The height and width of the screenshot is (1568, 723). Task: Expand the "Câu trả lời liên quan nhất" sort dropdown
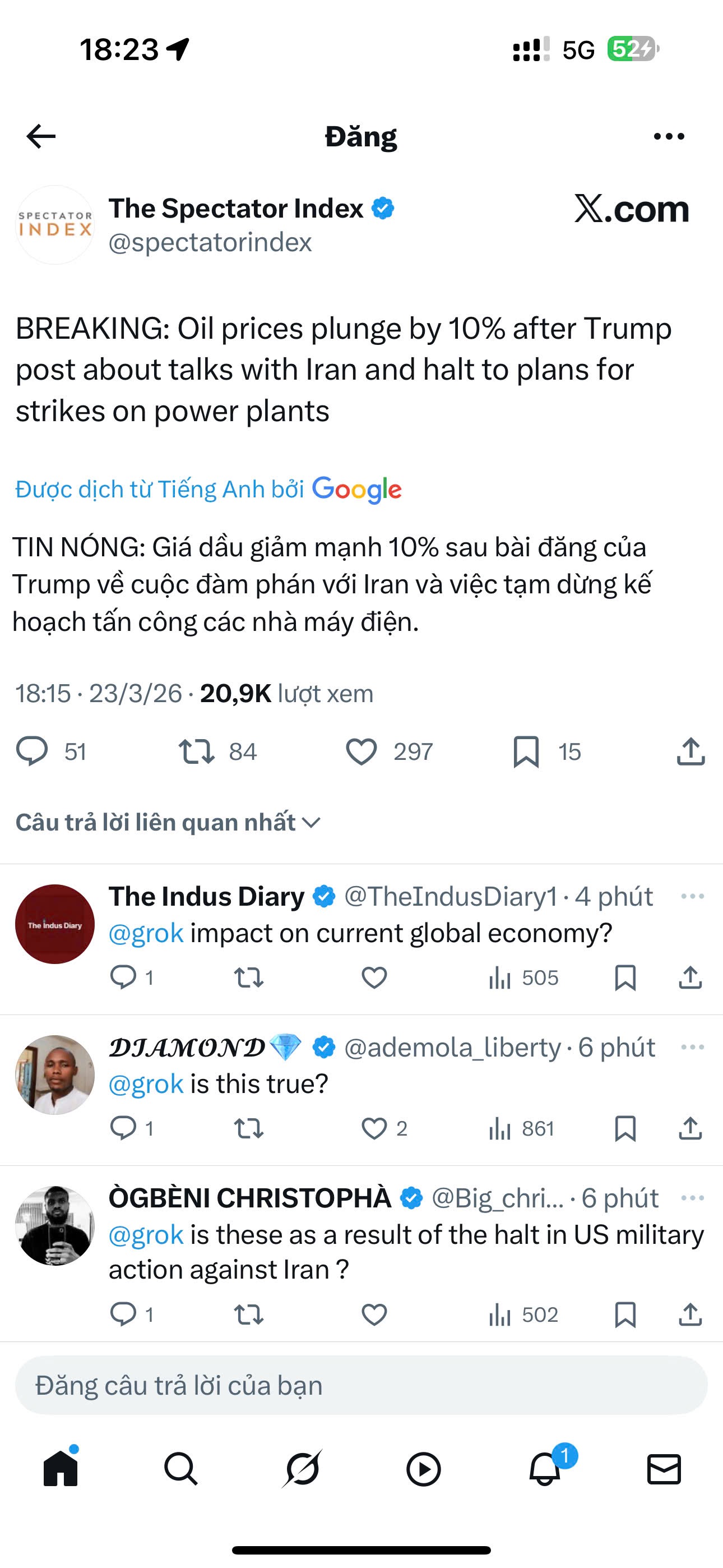[x=168, y=822]
